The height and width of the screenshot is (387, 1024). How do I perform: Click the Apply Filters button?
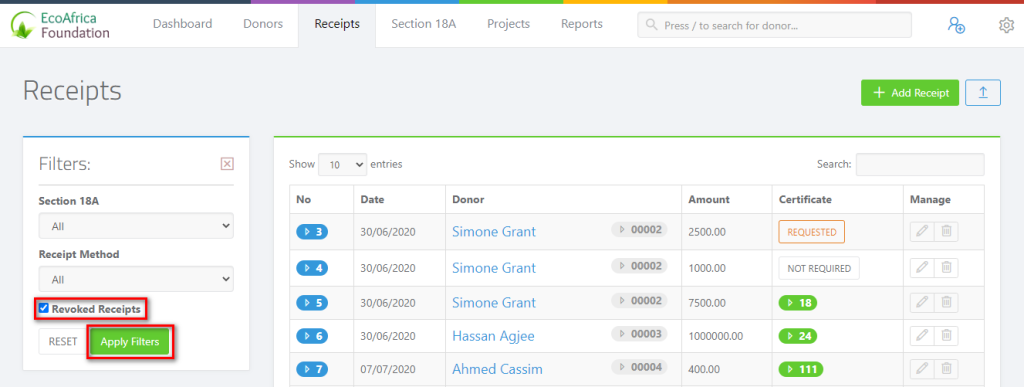(x=130, y=342)
